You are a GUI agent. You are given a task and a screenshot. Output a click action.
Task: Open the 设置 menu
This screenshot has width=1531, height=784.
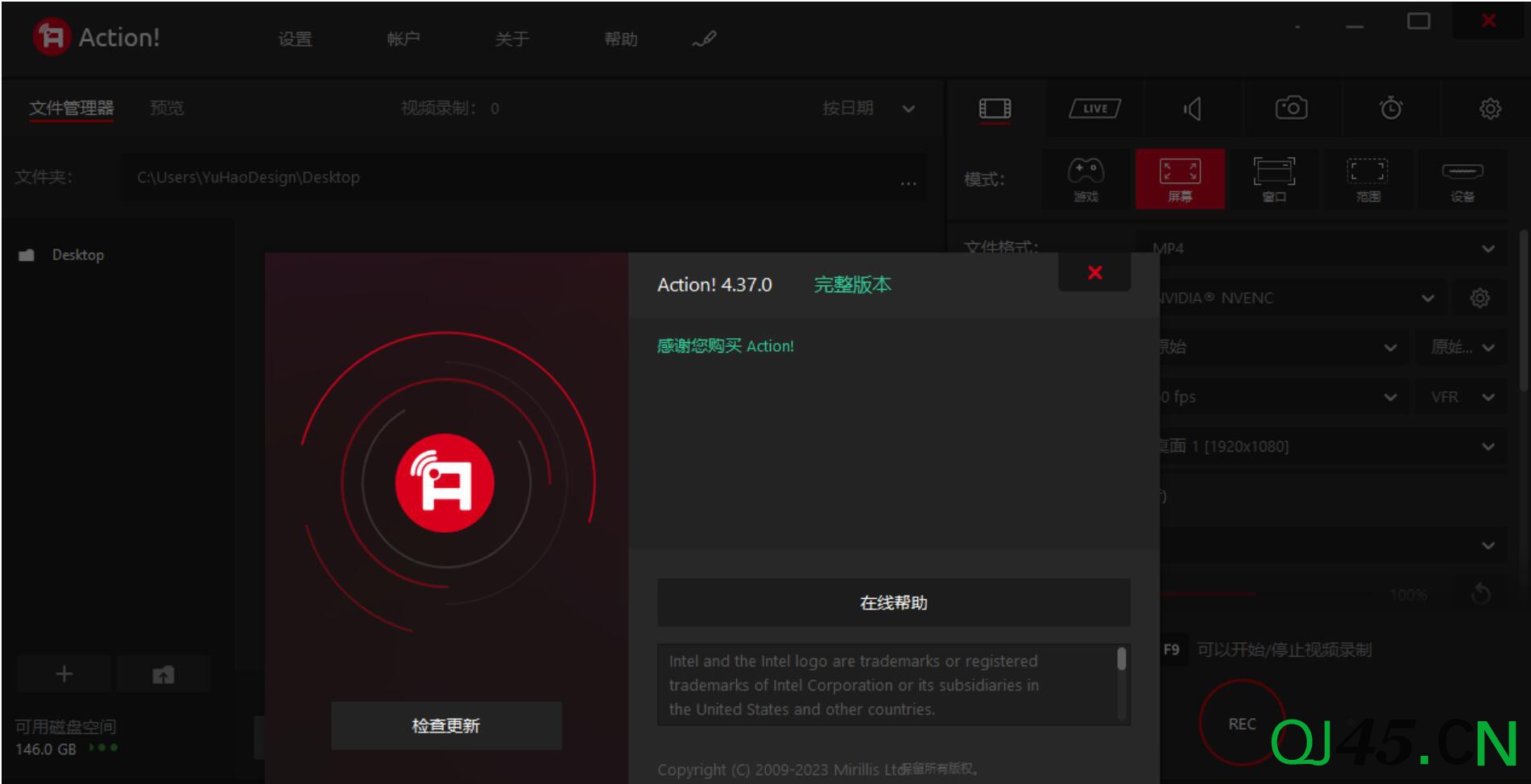coord(295,39)
